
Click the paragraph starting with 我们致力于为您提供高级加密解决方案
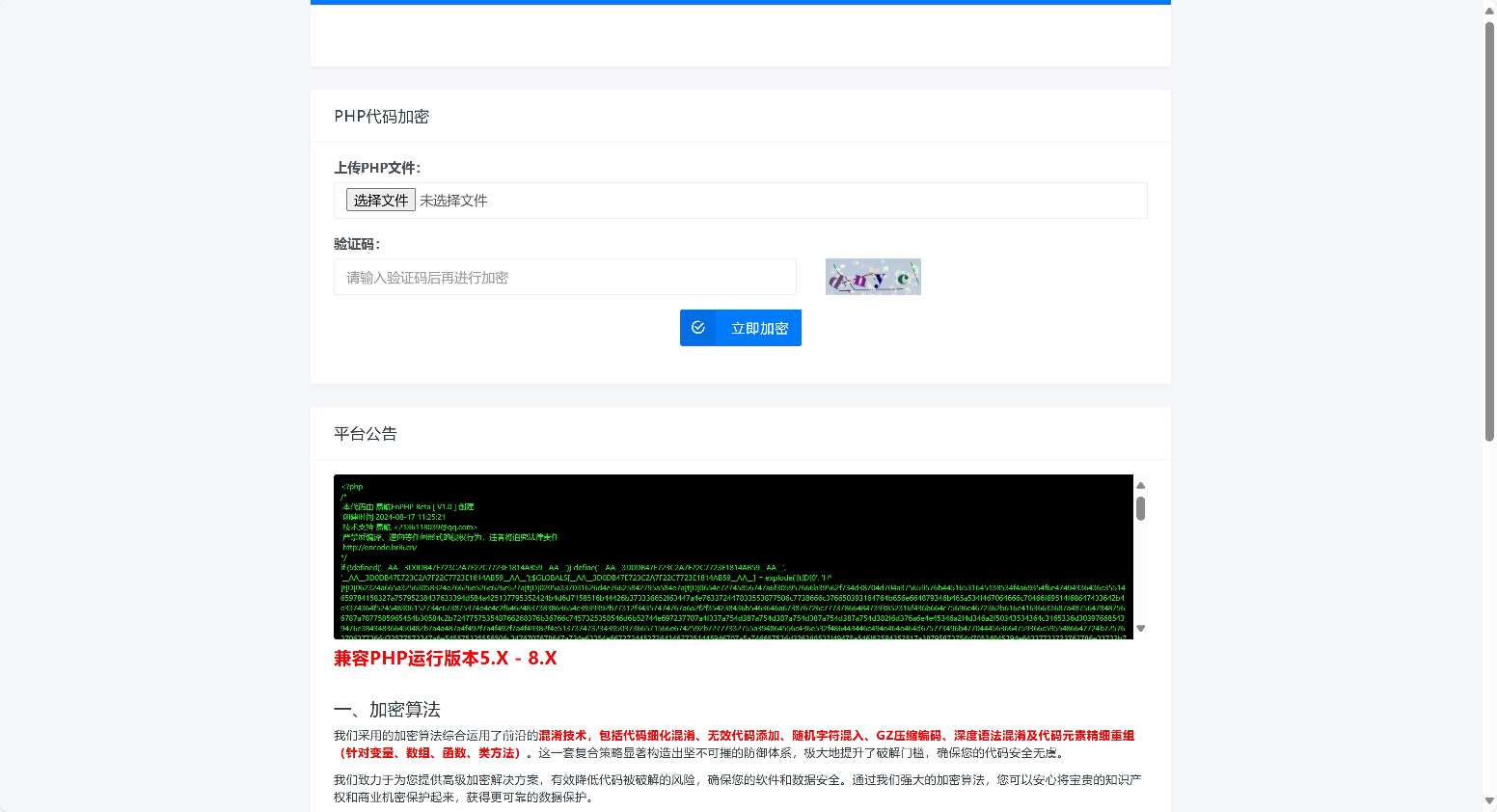pos(738,788)
